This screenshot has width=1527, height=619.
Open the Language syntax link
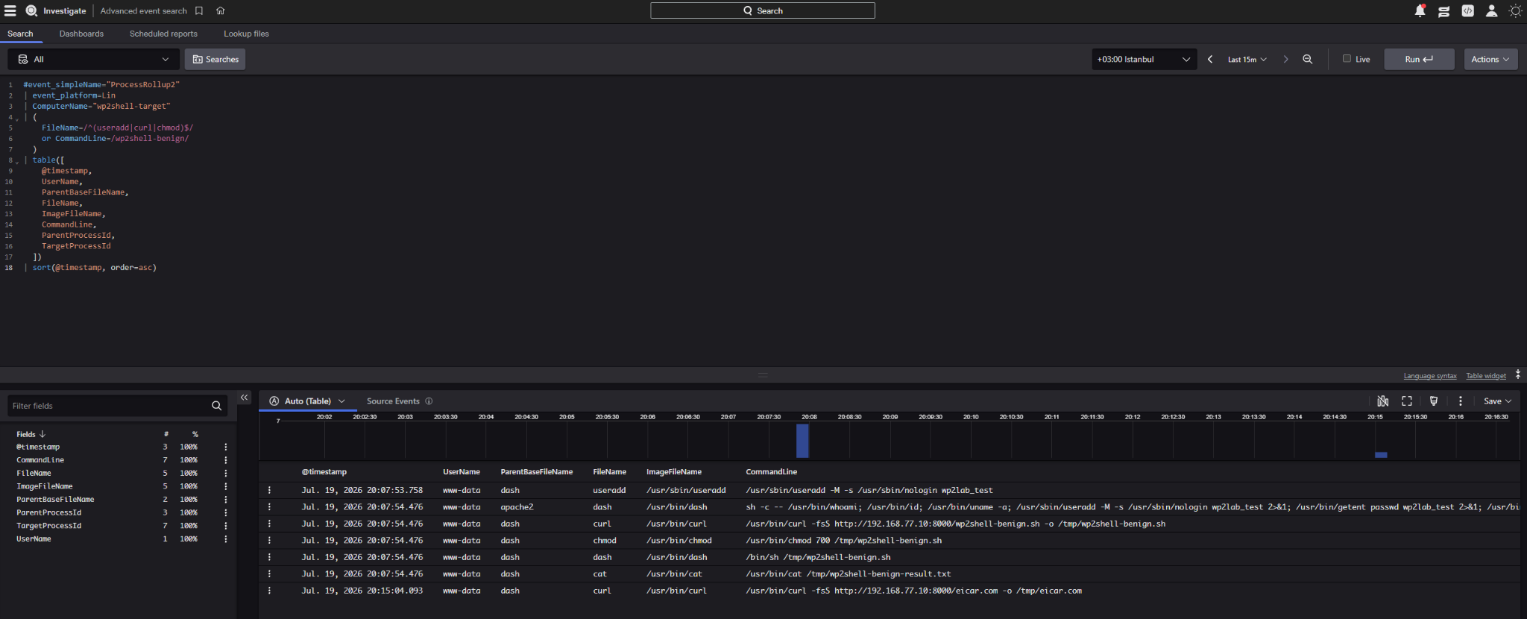coord(1430,376)
